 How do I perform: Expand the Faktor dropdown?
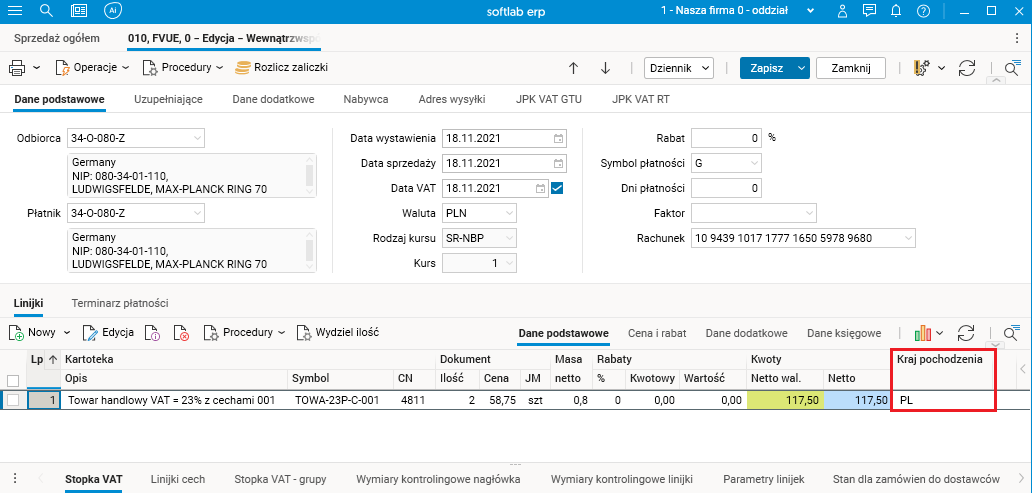[809, 213]
